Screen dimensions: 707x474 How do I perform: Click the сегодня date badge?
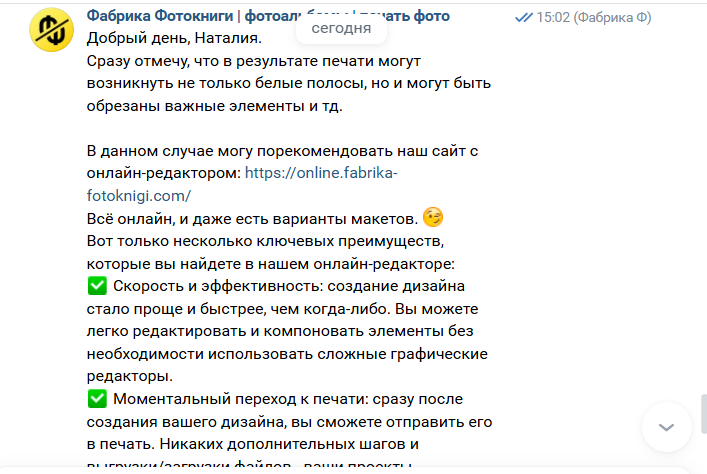point(341,28)
